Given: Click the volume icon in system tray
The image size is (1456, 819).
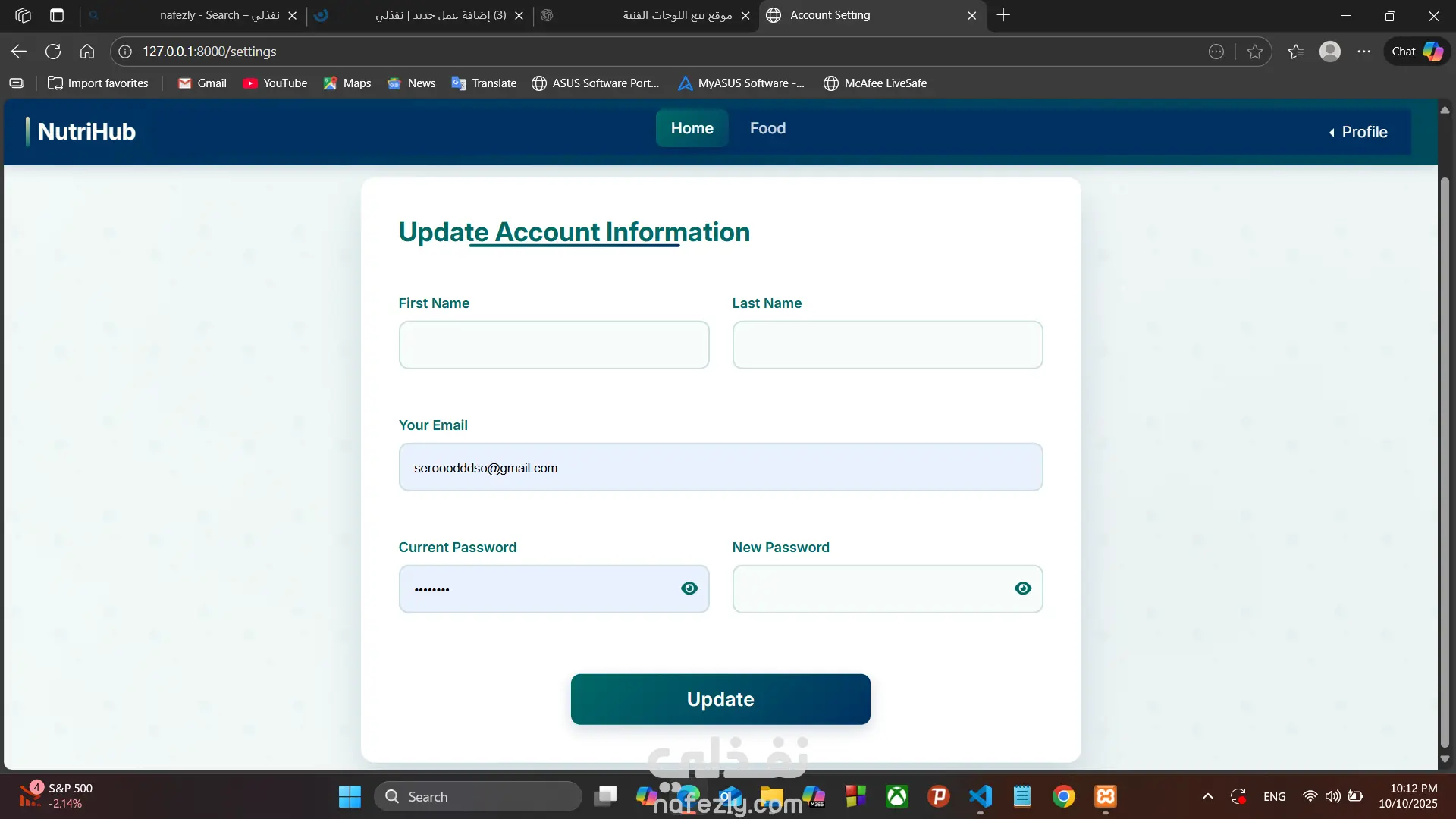Looking at the screenshot, I should pyautogui.click(x=1332, y=796).
